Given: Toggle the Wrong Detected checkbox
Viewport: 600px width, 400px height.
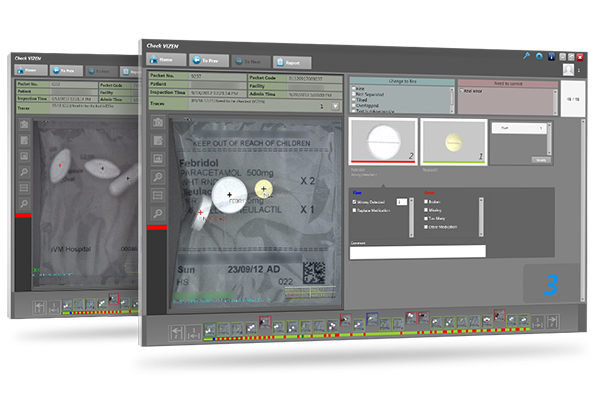Looking at the screenshot, I should click(x=355, y=202).
